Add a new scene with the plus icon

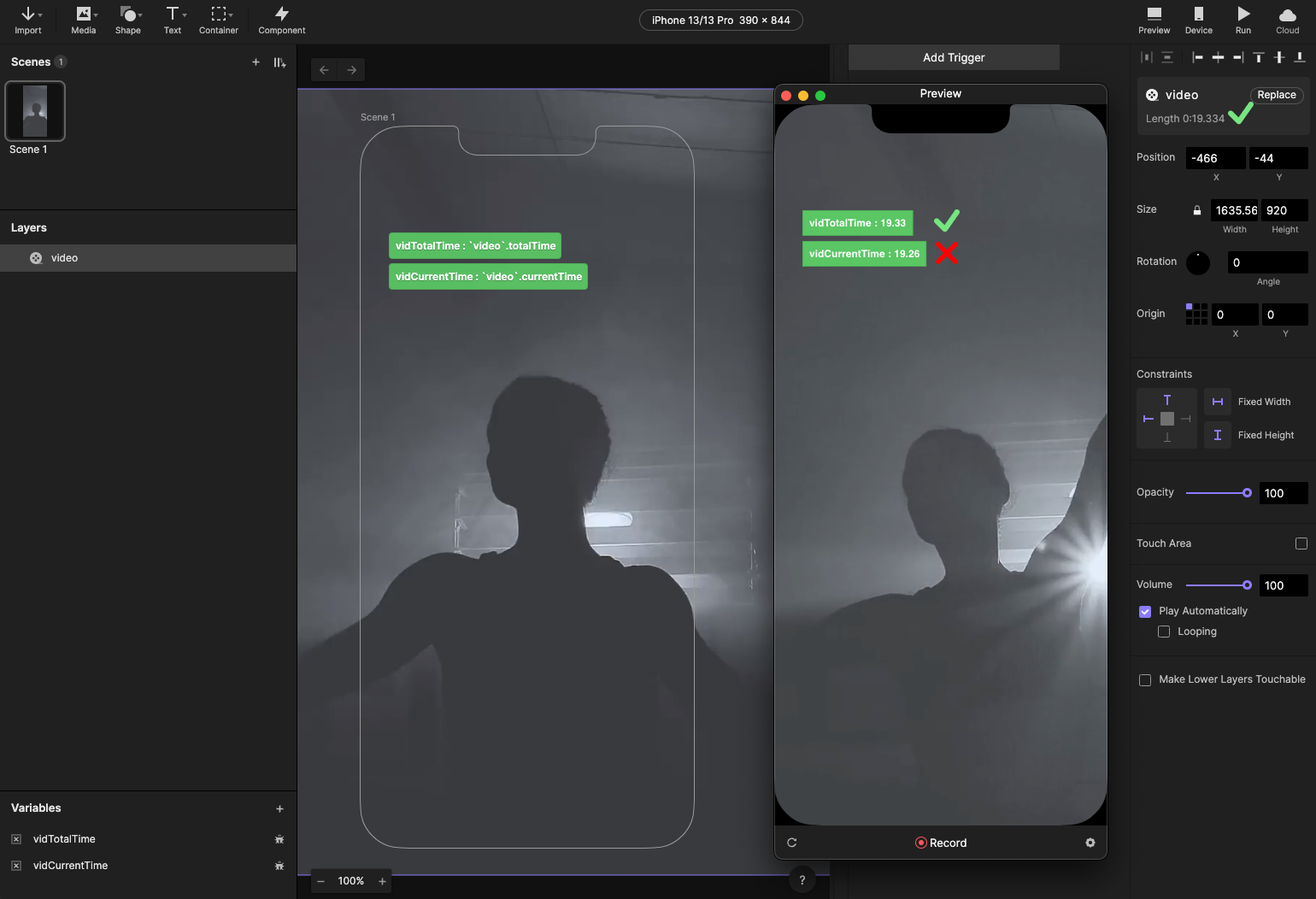pos(256,62)
